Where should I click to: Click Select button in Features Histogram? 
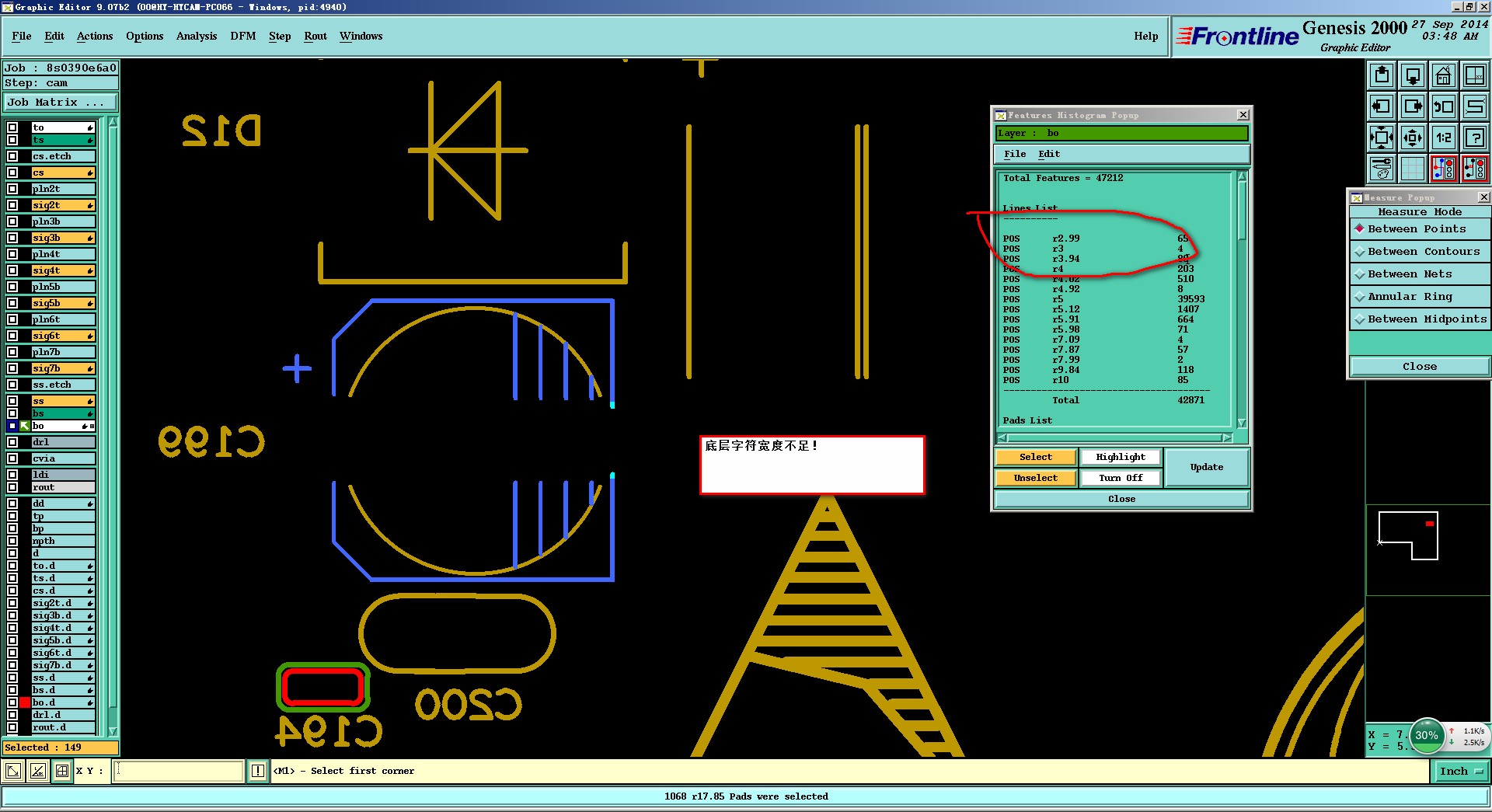pyautogui.click(x=1036, y=457)
